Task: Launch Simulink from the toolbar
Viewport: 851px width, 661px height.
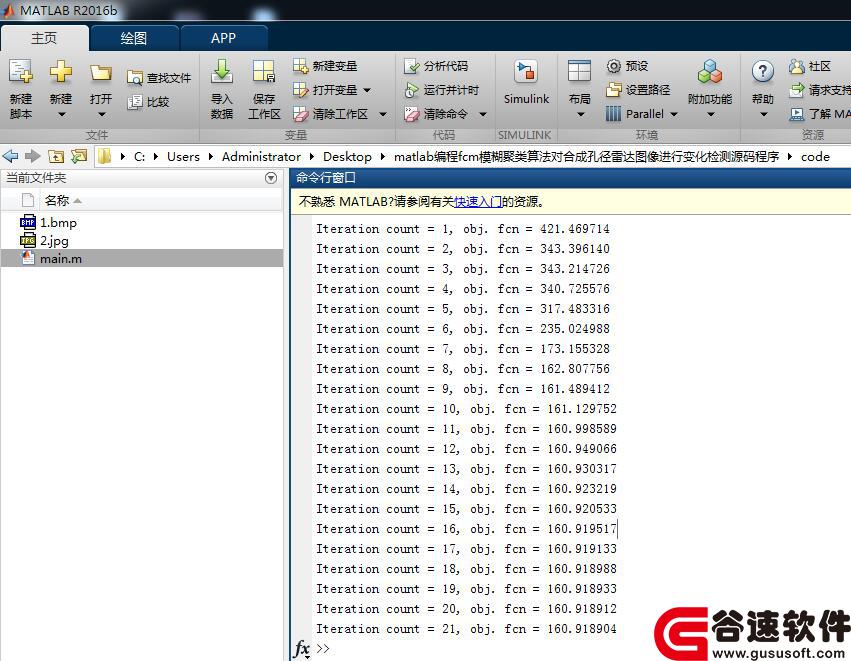Action: (526, 82)
